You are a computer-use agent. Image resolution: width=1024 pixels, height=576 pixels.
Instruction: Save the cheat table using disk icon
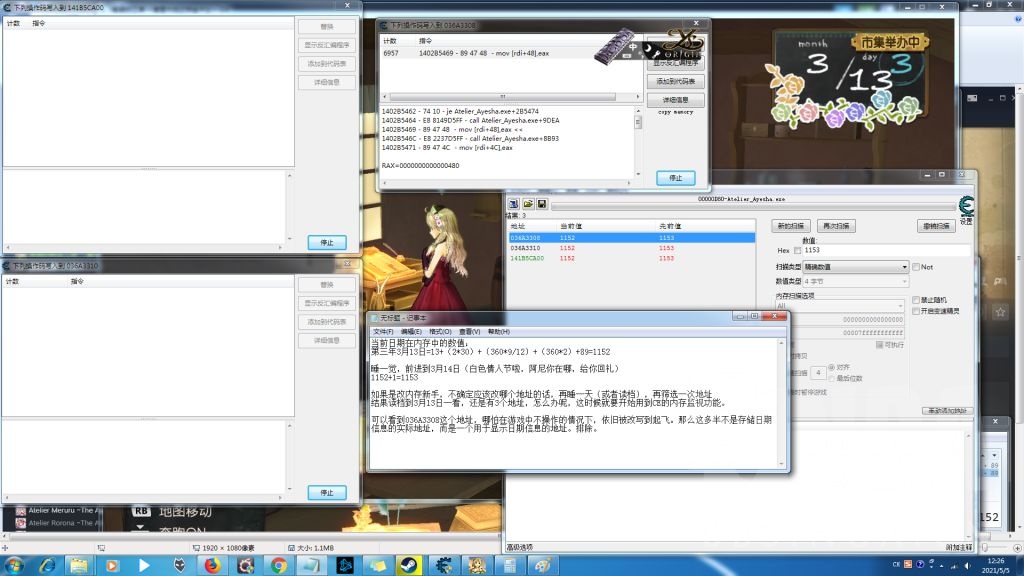click(541, 203)
